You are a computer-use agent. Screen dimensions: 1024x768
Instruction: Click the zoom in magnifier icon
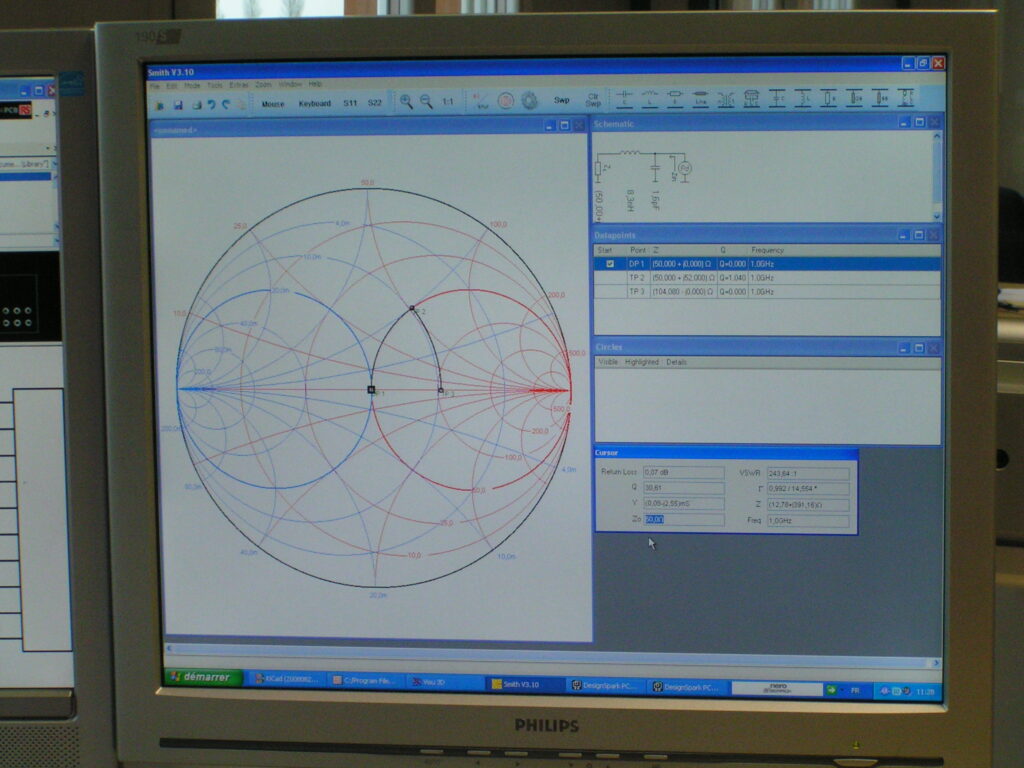406,101
